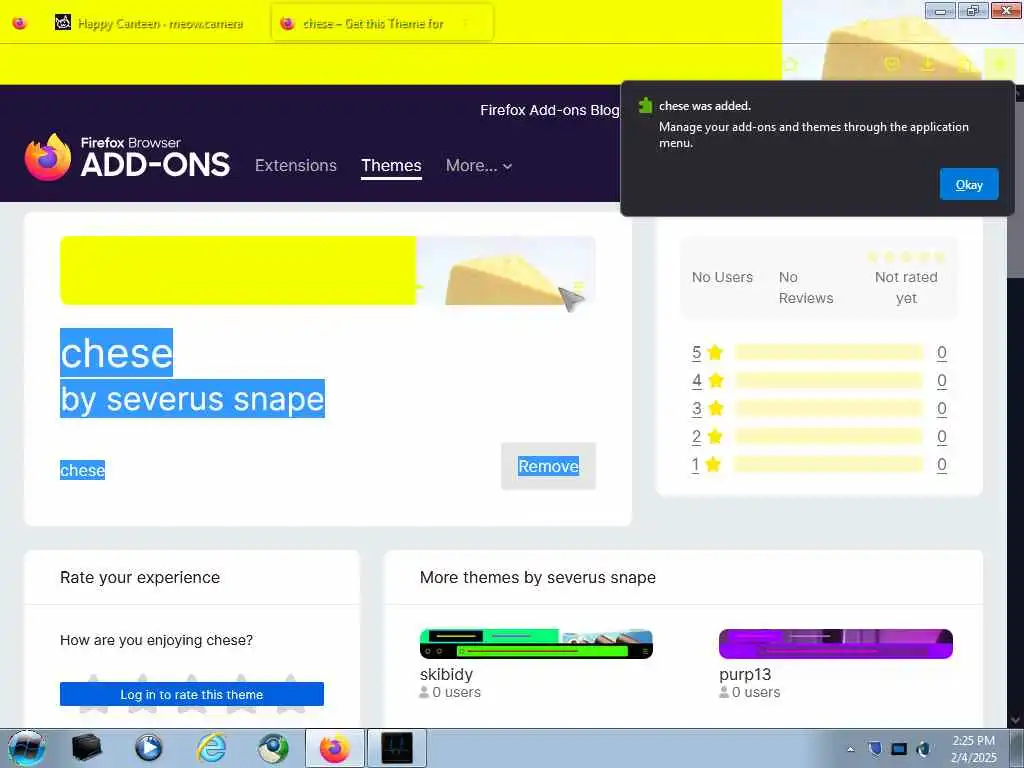This screenshot has height=768, width=1024.
Task: Click 'Rate your experience' heading
Action: 140,577
